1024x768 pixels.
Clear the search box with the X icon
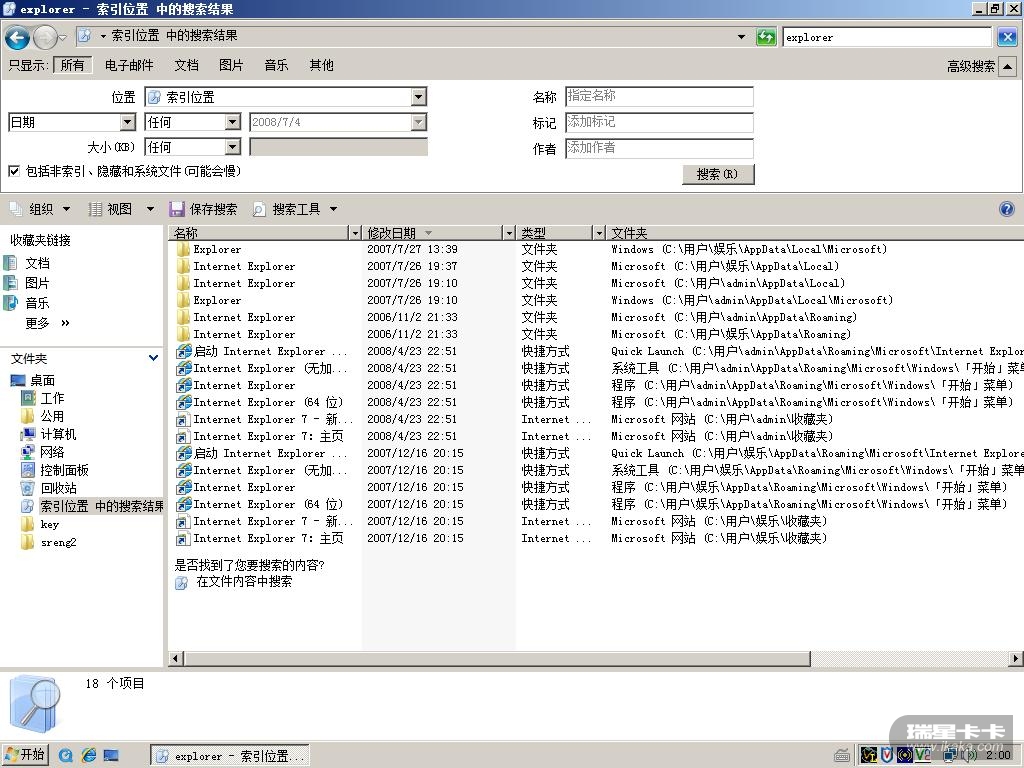pos(1006,37)
